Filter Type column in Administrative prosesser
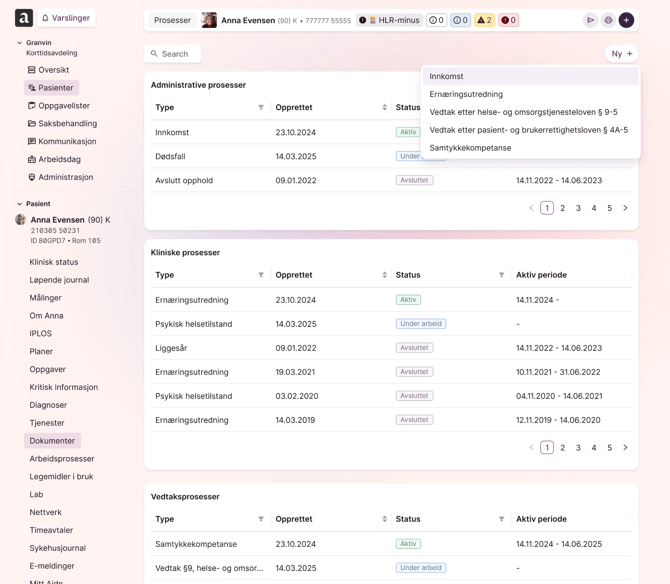 (x=261, y=108)
